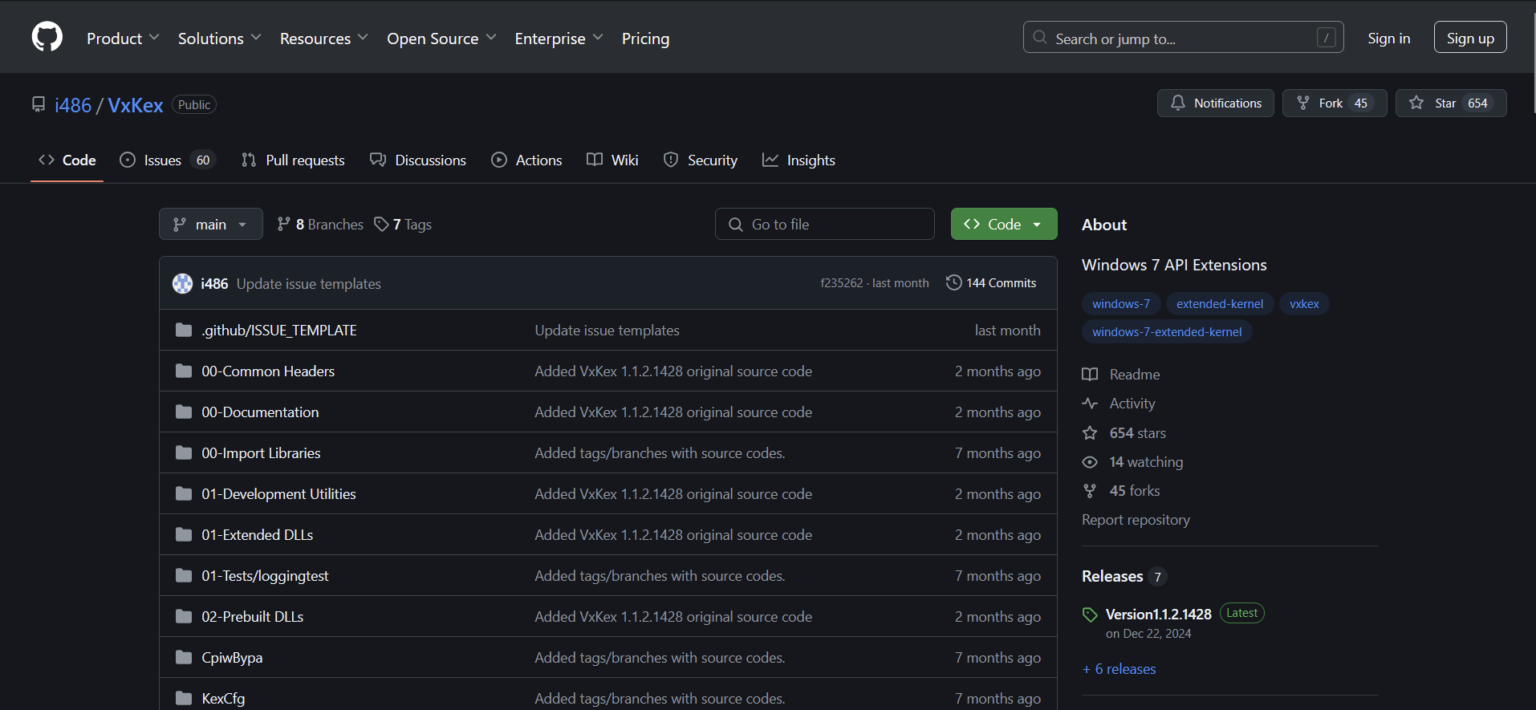Select the windows-7 topic tag
This screenshot has height=710, width=1536.
coord(1120,304)
